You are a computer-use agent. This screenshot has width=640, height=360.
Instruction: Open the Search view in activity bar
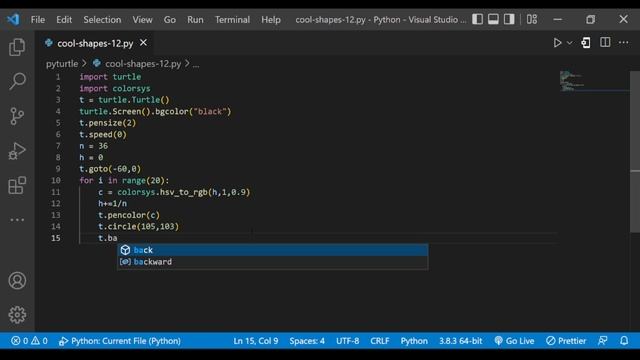pyautogui.click(x=17, y=81)
